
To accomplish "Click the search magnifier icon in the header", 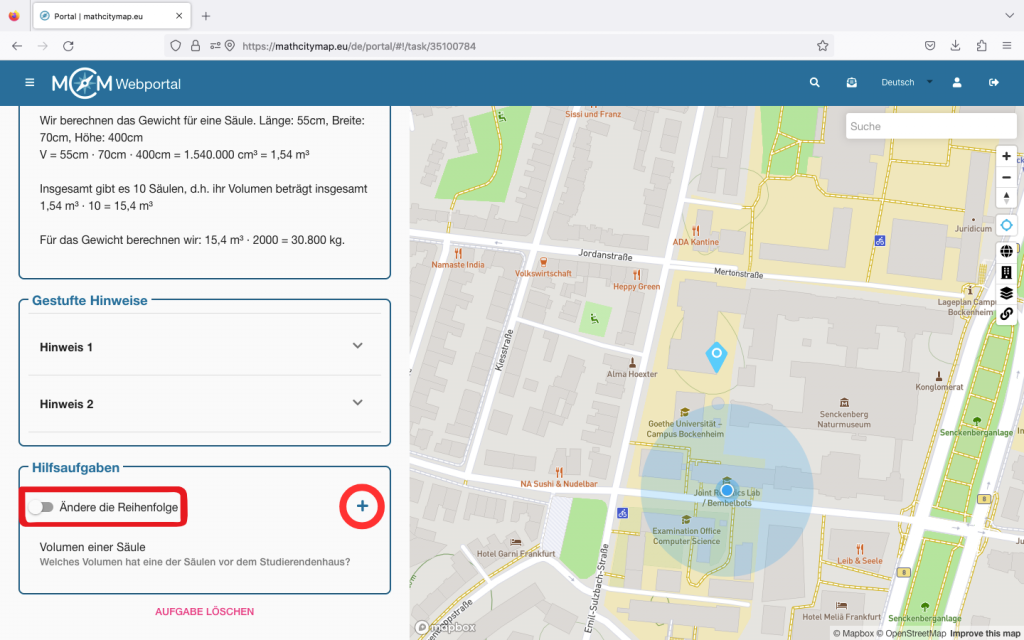I will 815,83.
